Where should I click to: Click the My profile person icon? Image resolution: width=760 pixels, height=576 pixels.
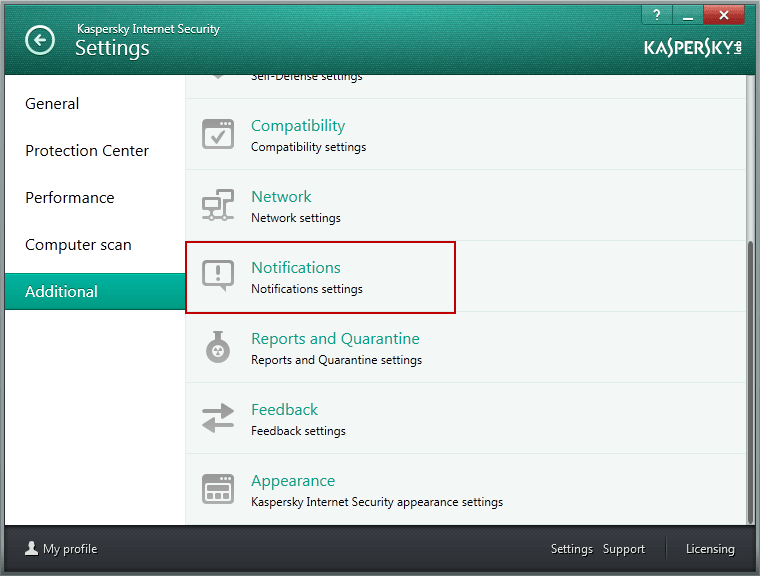(x=32, y=548)
